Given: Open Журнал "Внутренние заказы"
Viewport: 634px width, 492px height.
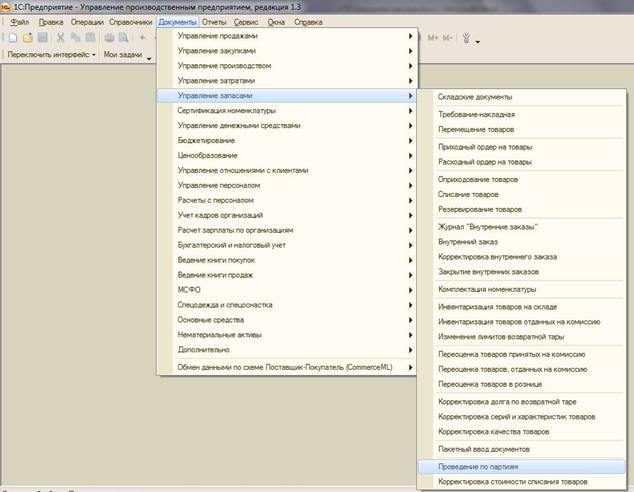Looking at the screenshot, I should (522, 227).
